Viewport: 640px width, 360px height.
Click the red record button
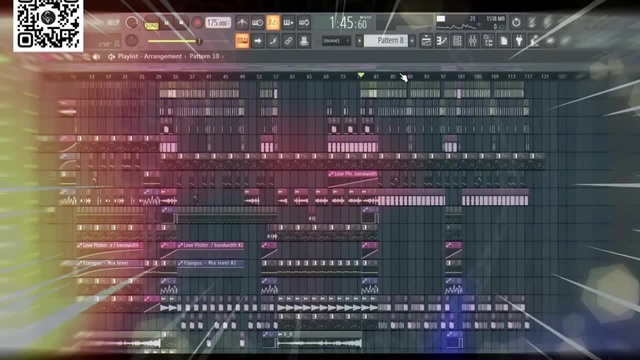point(197,22)
